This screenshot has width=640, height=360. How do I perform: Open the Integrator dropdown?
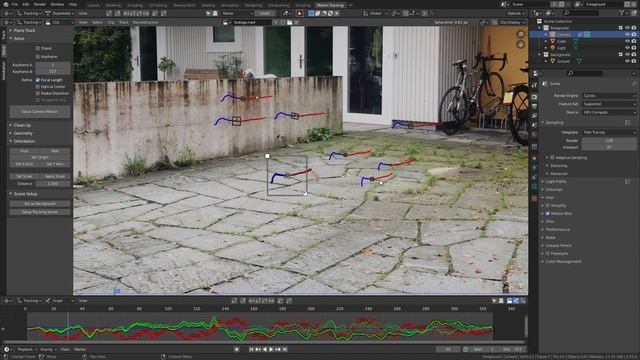click(x=609, y=132)
